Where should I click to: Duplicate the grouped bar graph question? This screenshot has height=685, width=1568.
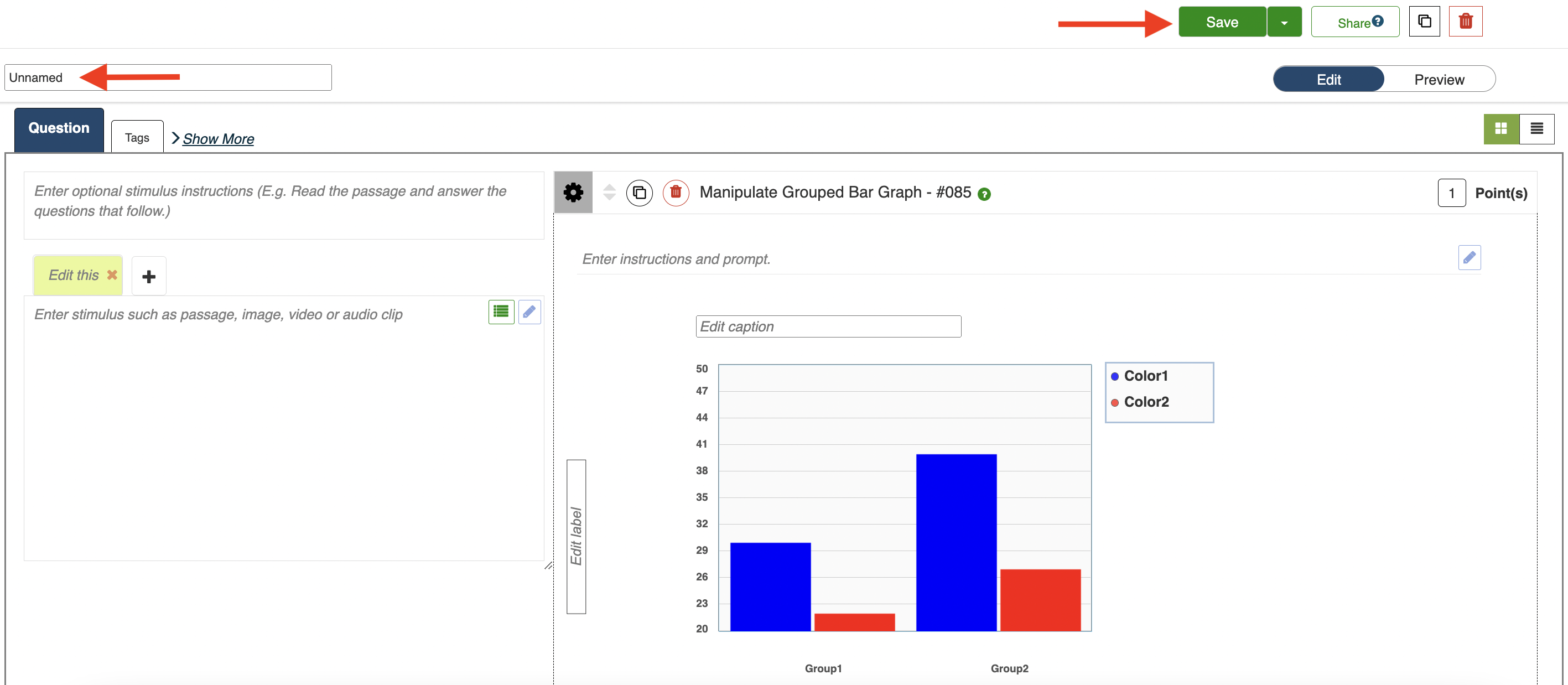639,193
